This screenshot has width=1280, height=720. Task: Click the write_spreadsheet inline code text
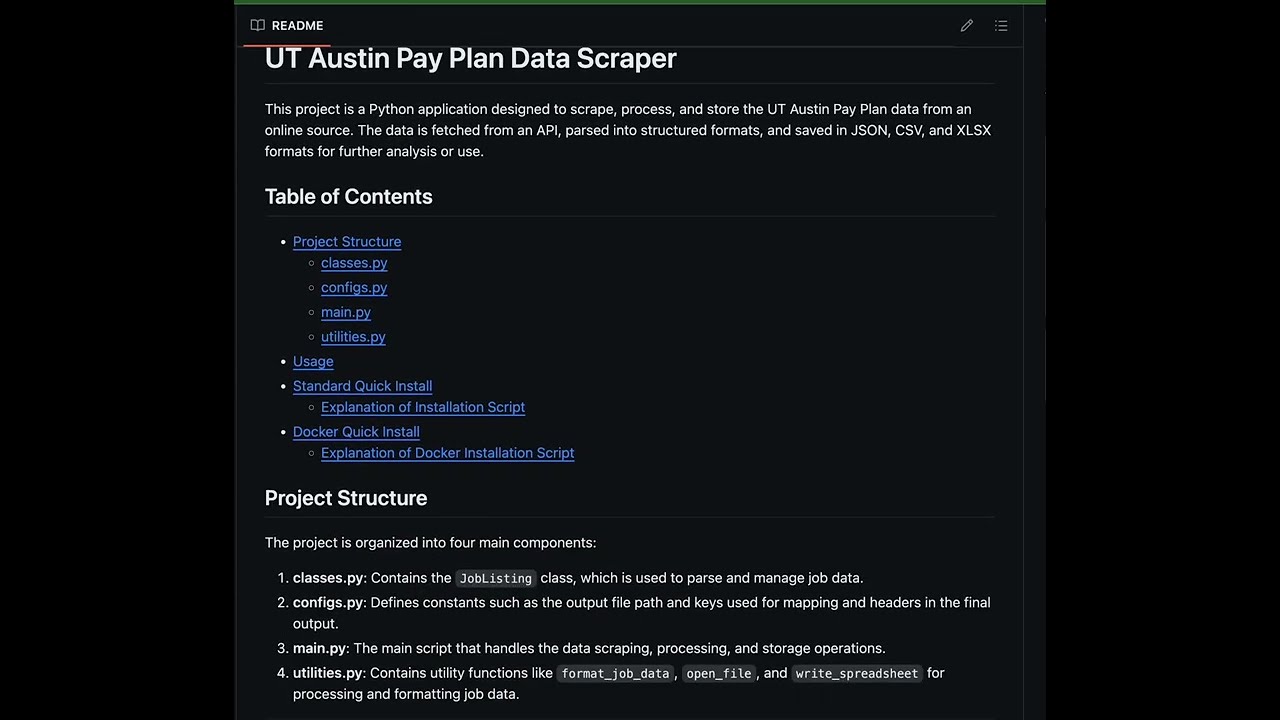pos(856,674)
